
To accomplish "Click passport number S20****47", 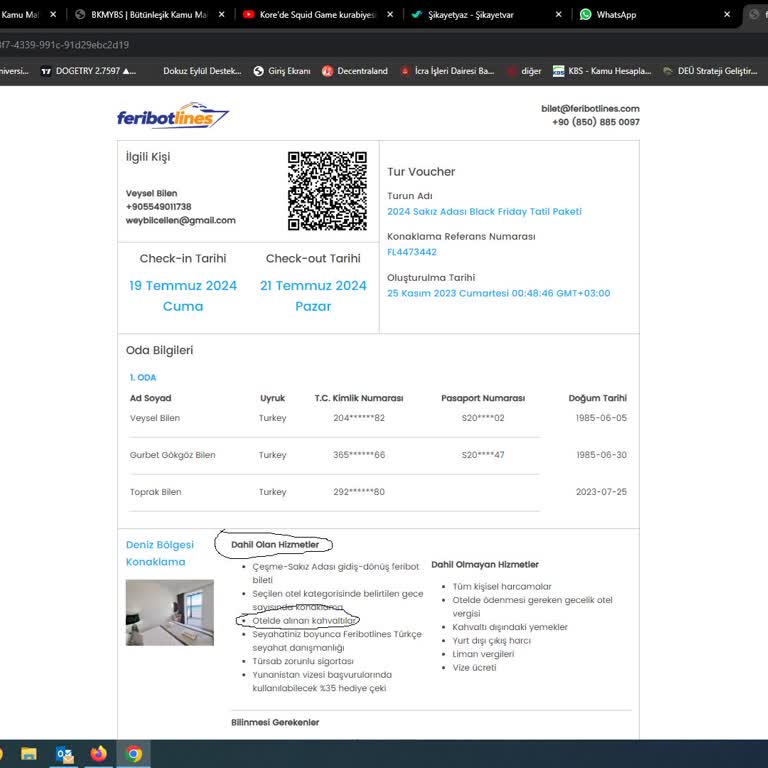I will 483,455.
